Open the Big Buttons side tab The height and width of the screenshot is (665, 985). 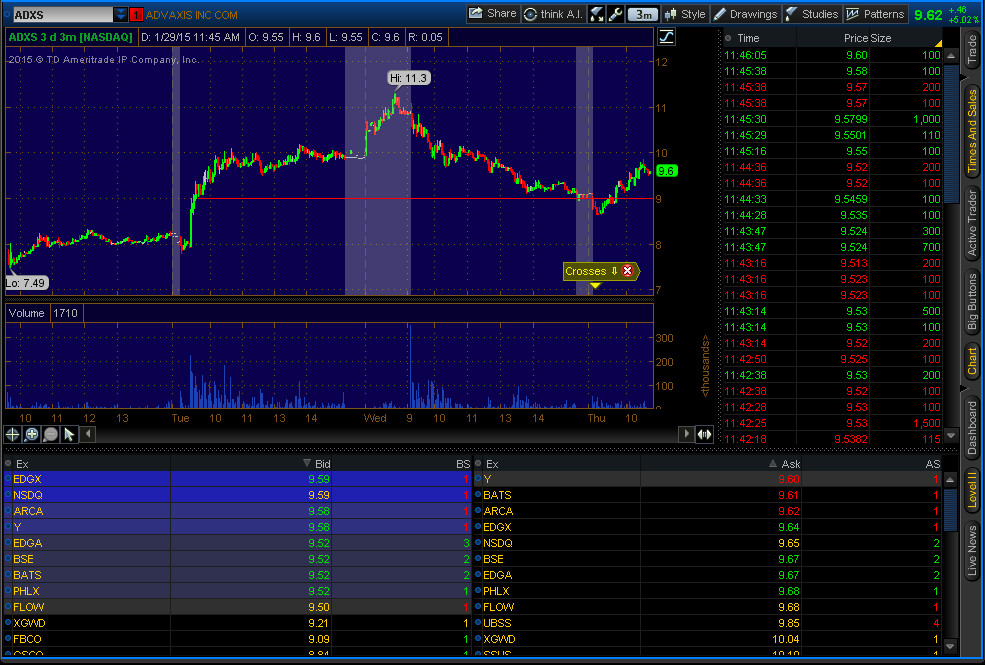click(x=972, y=301)
